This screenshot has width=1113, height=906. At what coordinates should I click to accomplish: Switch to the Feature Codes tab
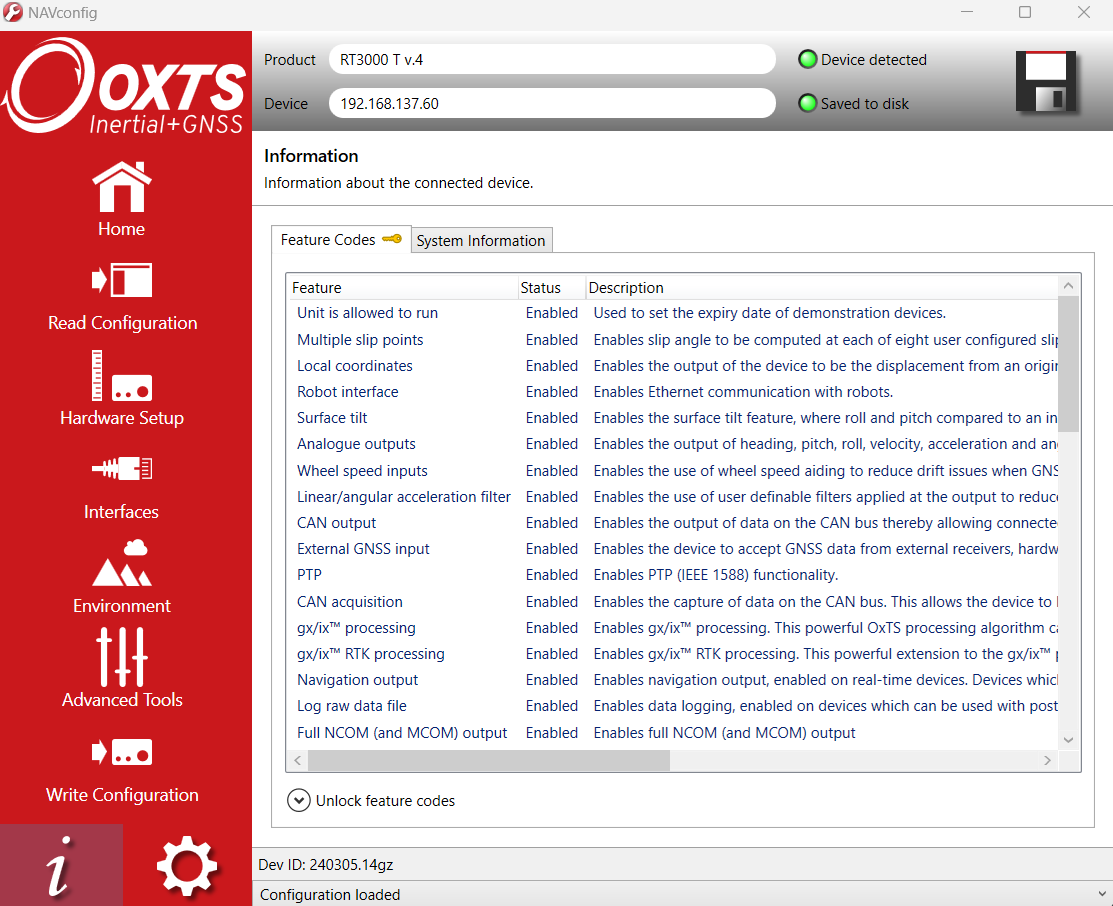click(341, 240)
